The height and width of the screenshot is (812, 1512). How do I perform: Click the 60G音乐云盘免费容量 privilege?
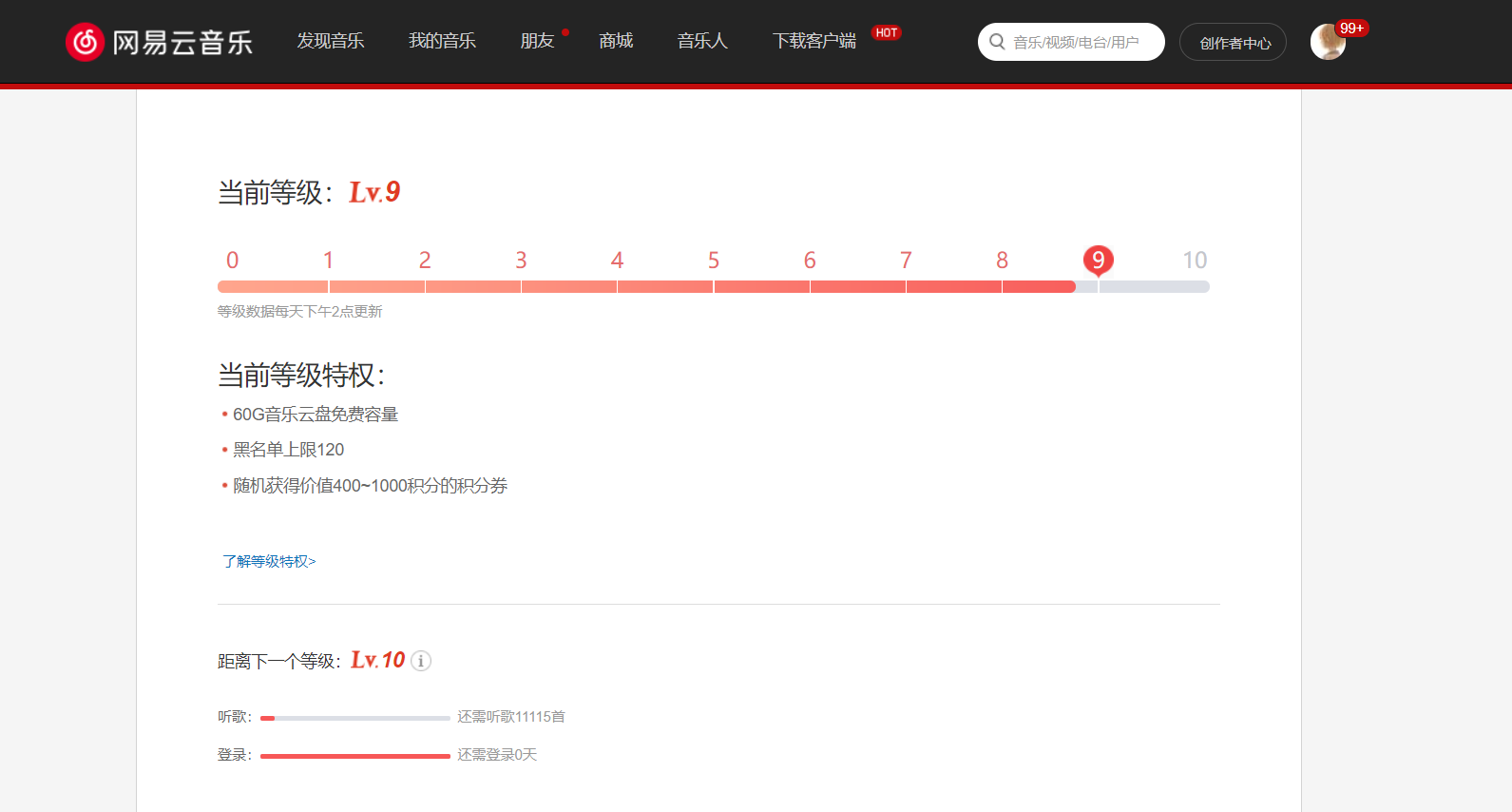[x=316, y=415]
